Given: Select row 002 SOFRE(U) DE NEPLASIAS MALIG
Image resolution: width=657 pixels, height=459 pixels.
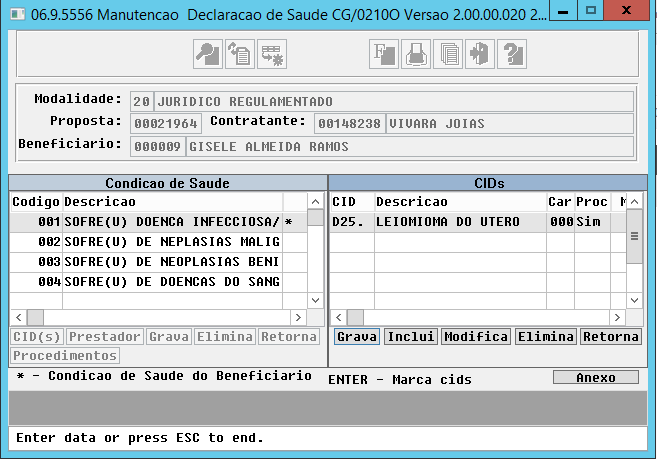Looking at the screenshot, I should (x=158, y=242).
